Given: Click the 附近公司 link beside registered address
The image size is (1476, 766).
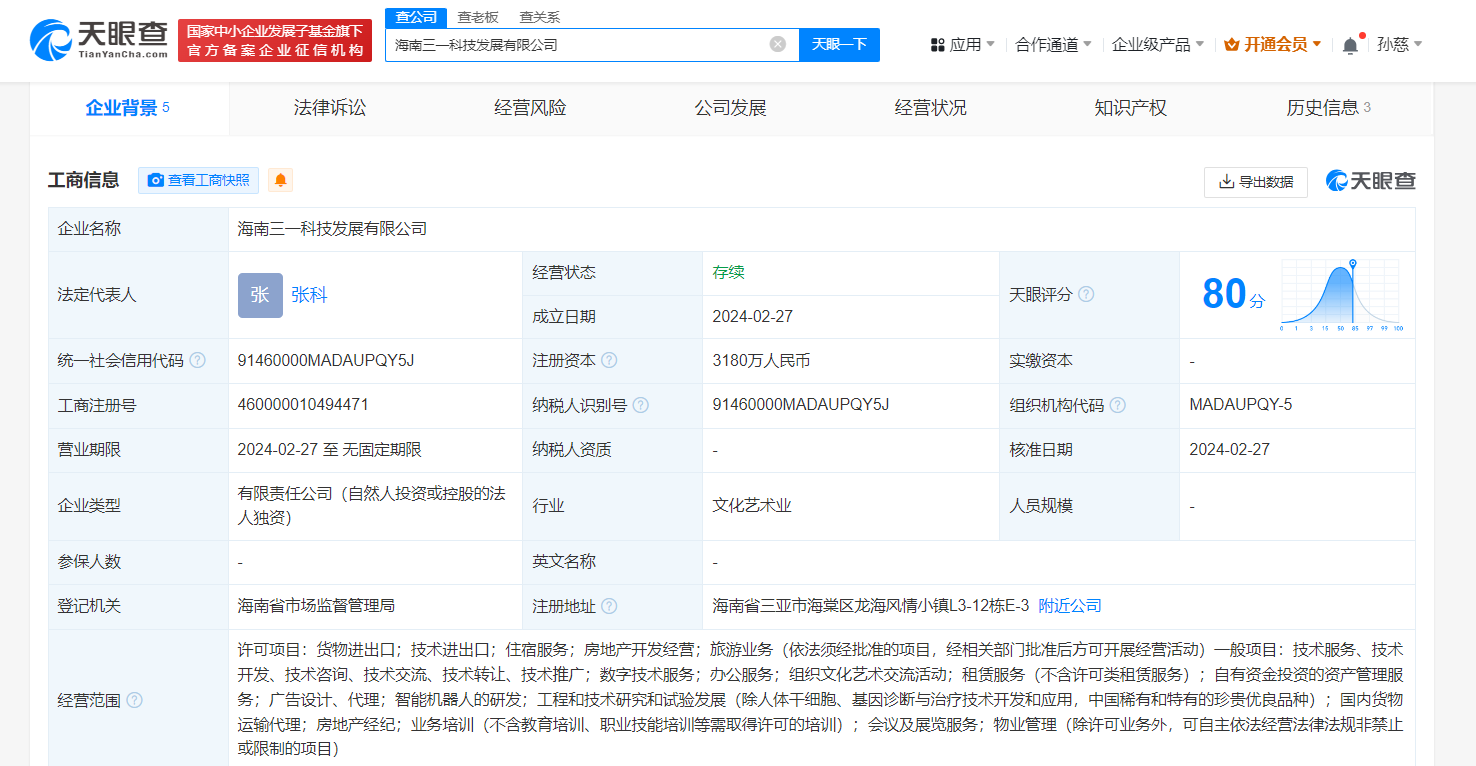Looking at the screenshot, I should (x=1070, y=606).
